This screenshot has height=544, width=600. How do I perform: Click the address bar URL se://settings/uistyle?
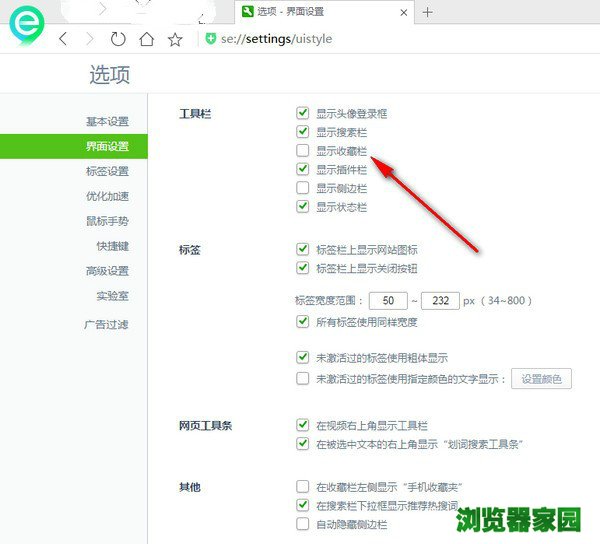point(276,39)
